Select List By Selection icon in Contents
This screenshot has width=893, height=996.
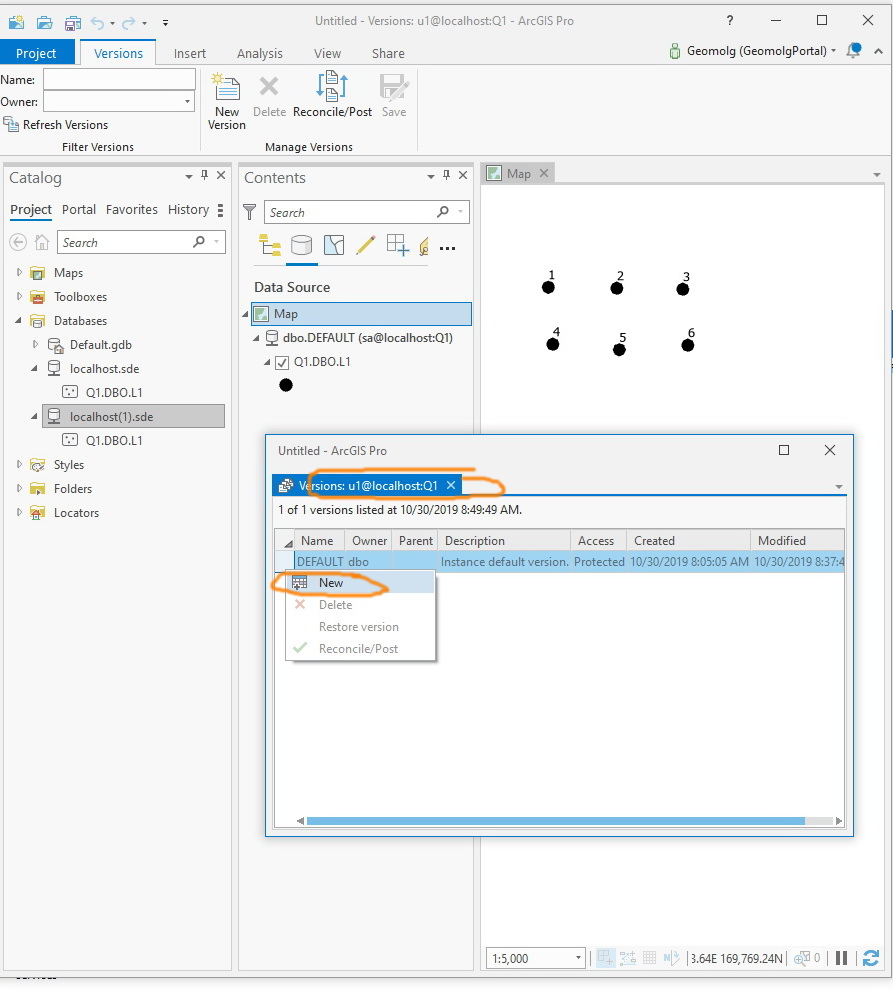(x=334, y=245)
